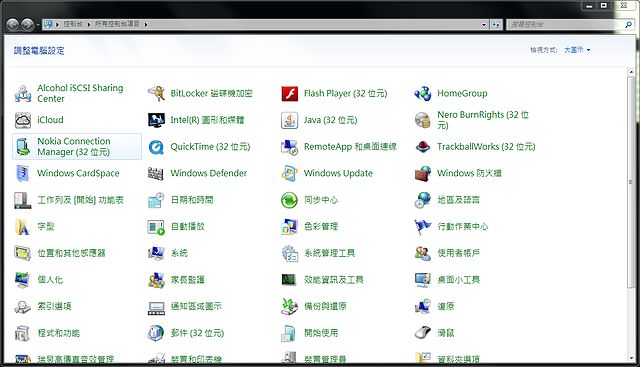
Task: Open the 備份與還原 icon
Action: [290, 307]
